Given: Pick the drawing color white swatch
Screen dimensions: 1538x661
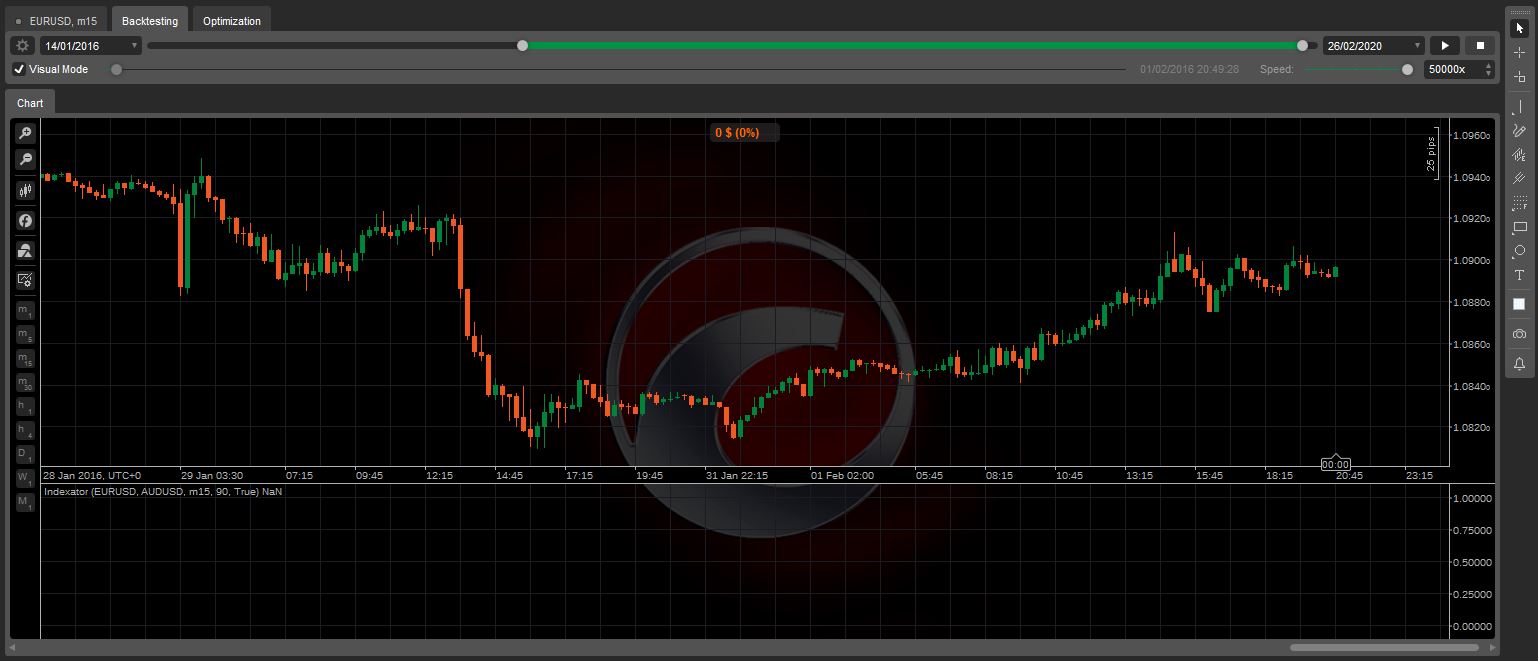Looking at the screenshot, I should (1519, 304).
